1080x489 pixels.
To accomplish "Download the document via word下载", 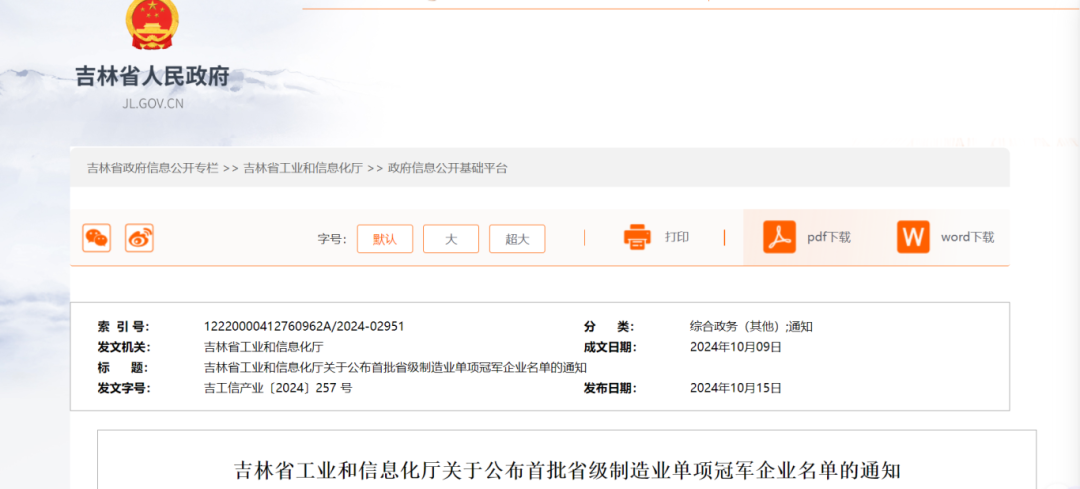I will click(x=967, y=237).
